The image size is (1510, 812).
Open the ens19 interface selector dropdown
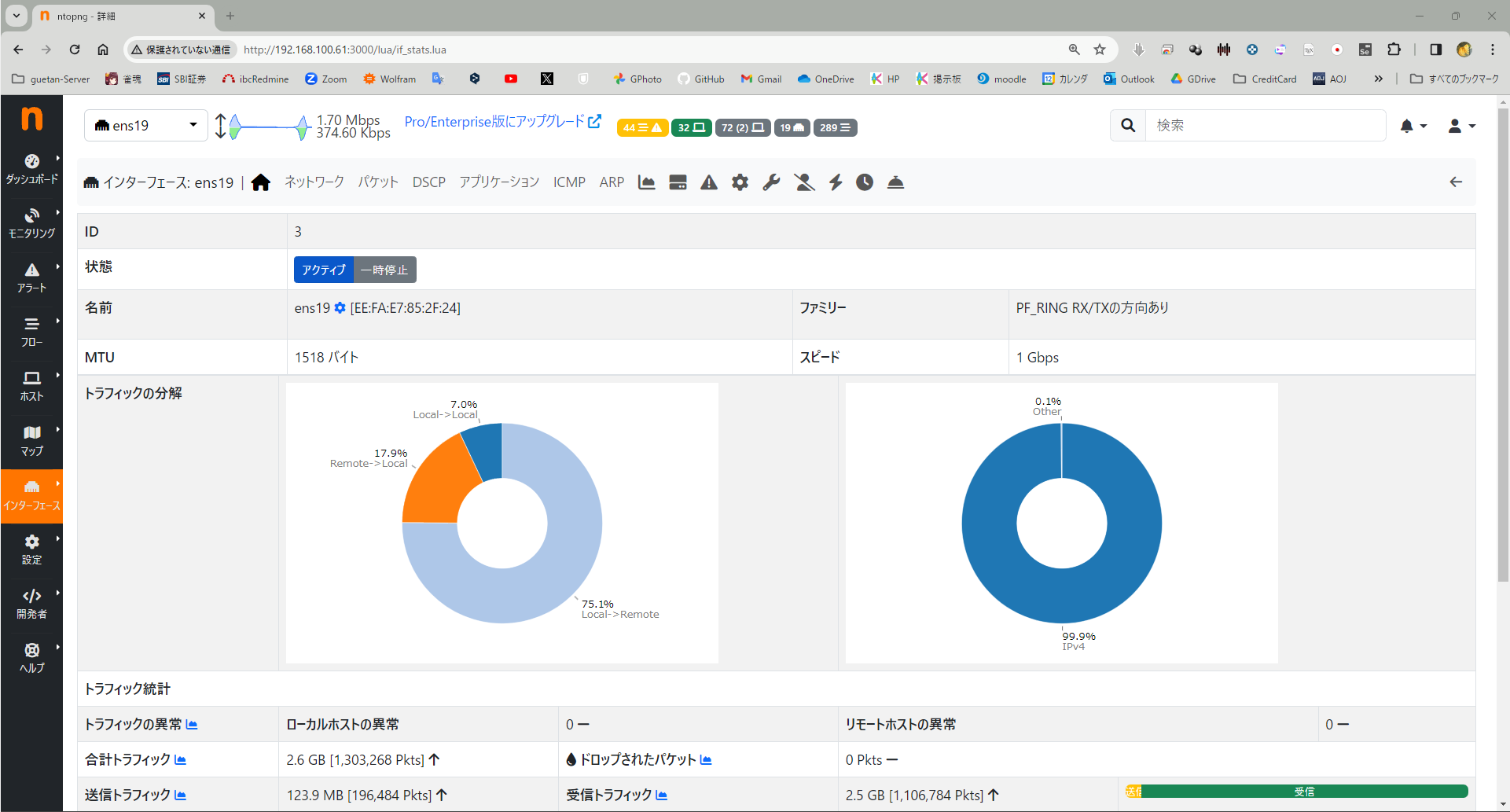[x=145, y=126]
